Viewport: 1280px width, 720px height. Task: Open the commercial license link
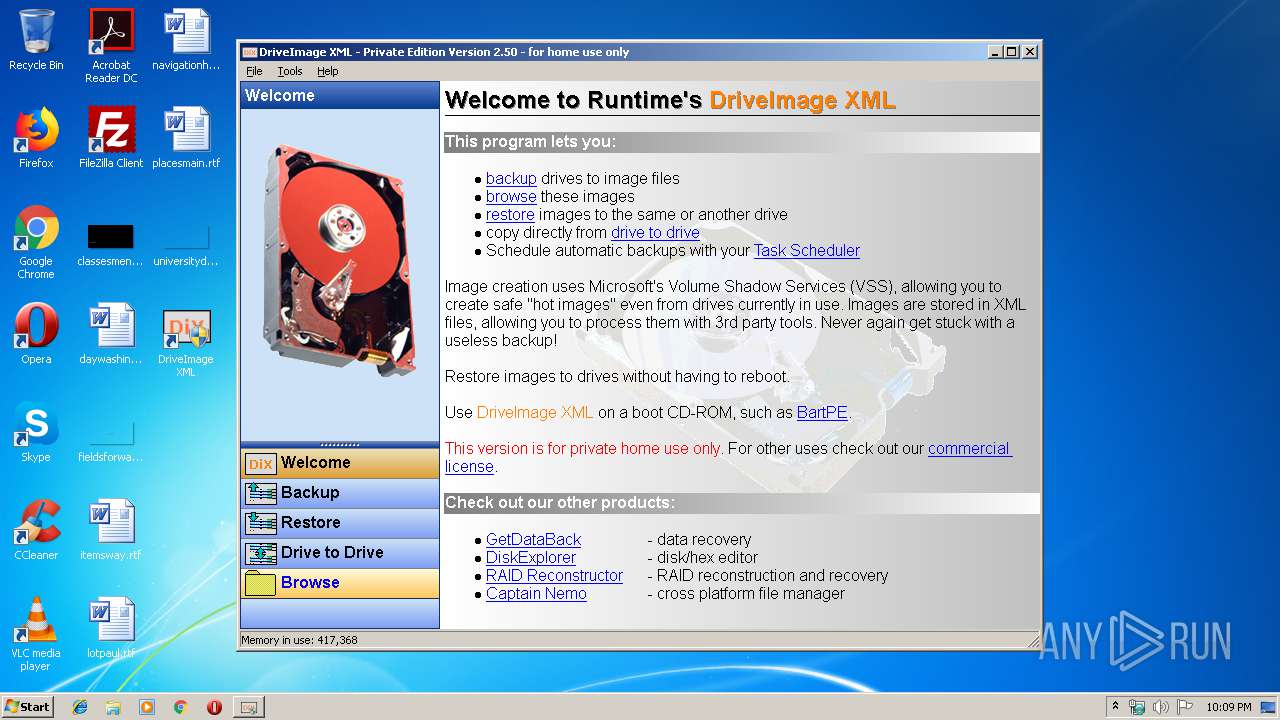[x=969, y=449]
